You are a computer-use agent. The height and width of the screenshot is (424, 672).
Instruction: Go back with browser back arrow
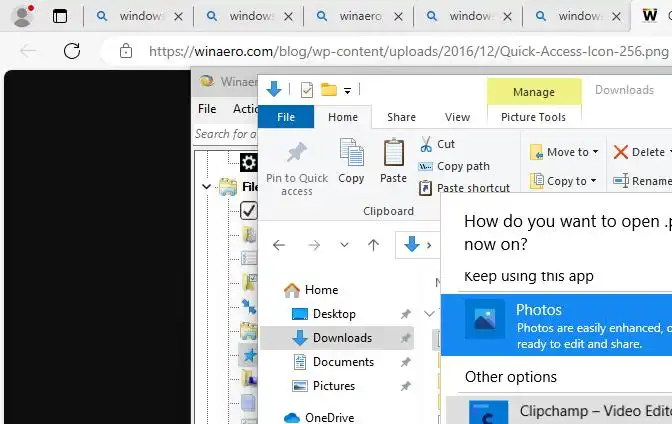tap(28, 51)
